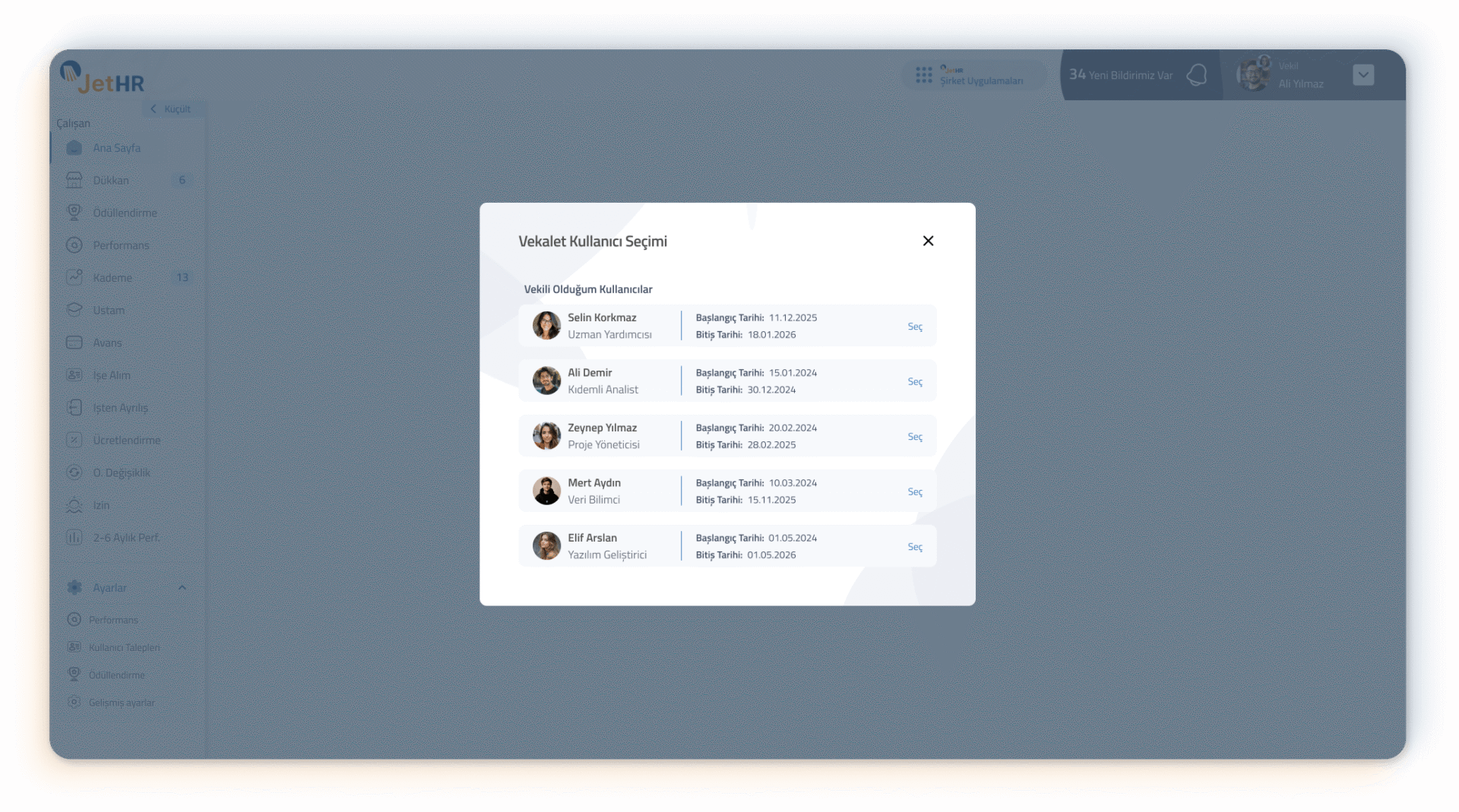Expand the user profile dropdown arrow
This screenshot has width=1459, height=812.
[x=1363, y=75]
